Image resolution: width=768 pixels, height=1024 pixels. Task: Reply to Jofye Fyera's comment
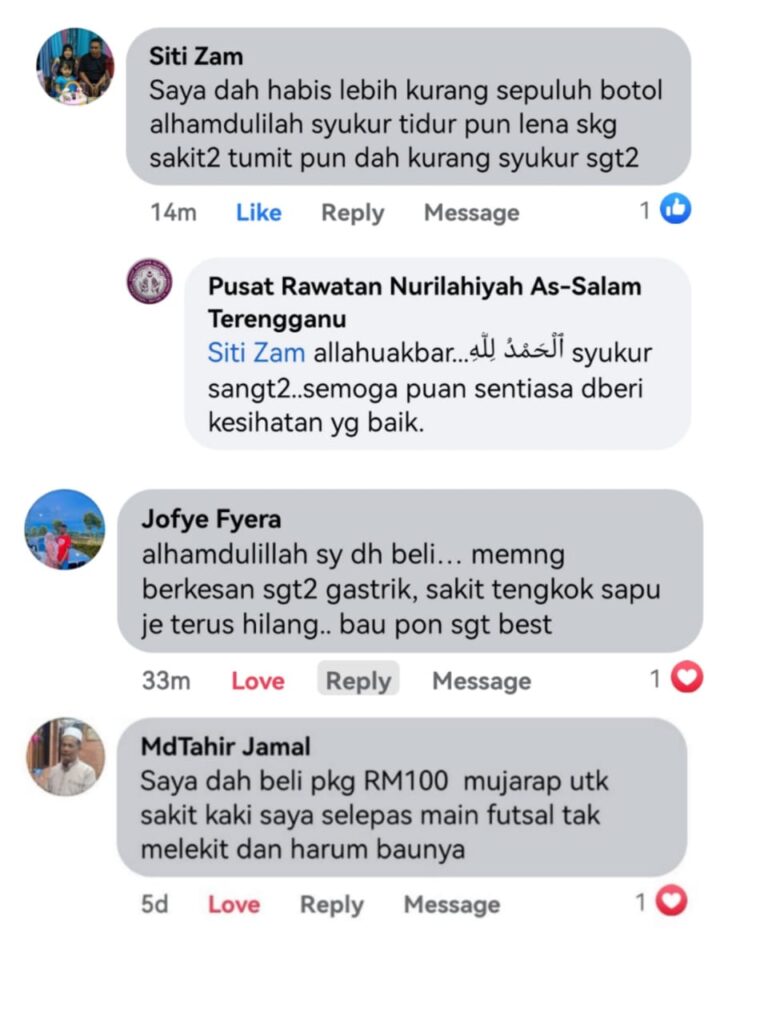coord(359,679)
